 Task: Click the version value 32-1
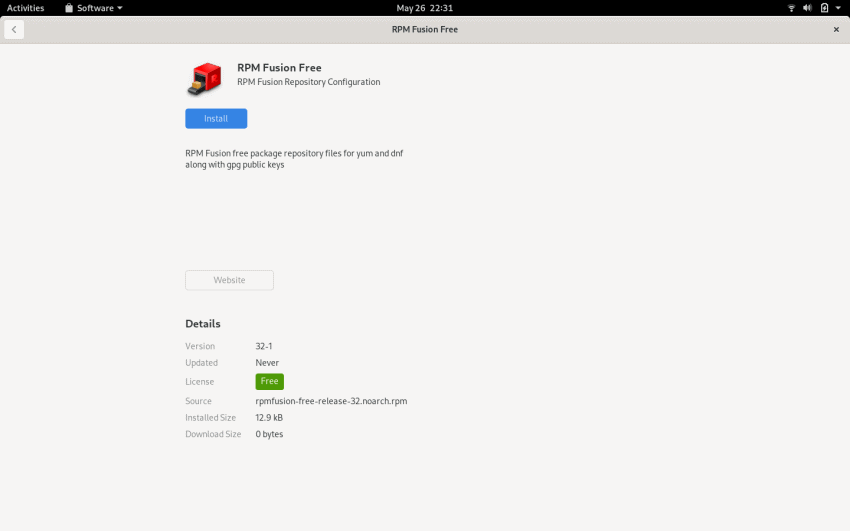(264, 346)
